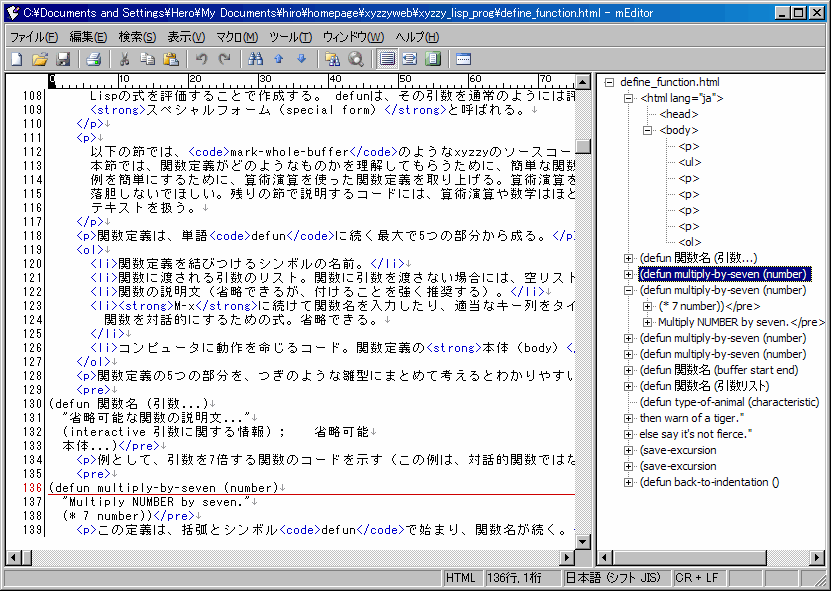Expand the (defun back-to-indentation () node

point(628,482)
